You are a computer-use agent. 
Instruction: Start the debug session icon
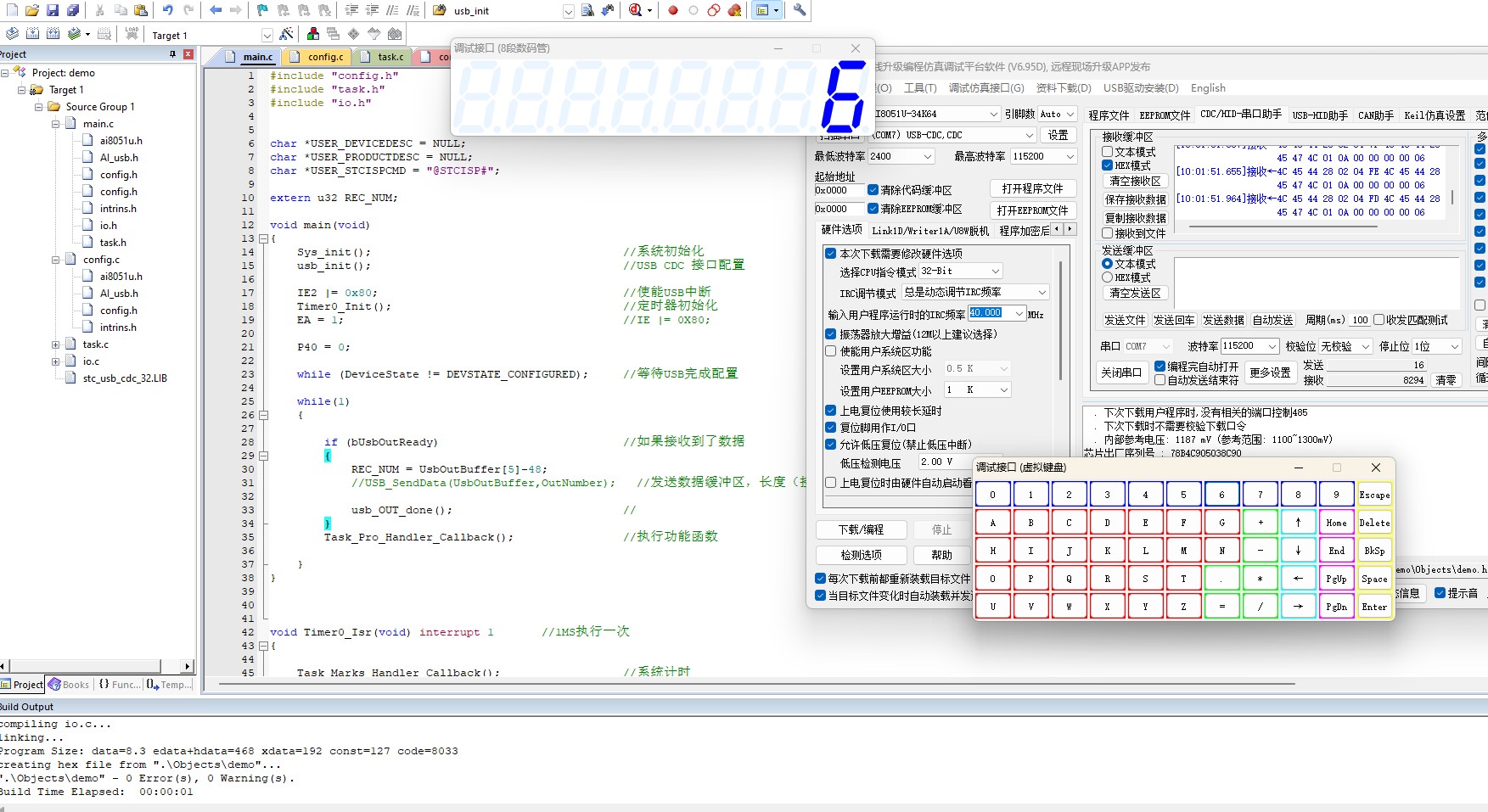(636, 10)
